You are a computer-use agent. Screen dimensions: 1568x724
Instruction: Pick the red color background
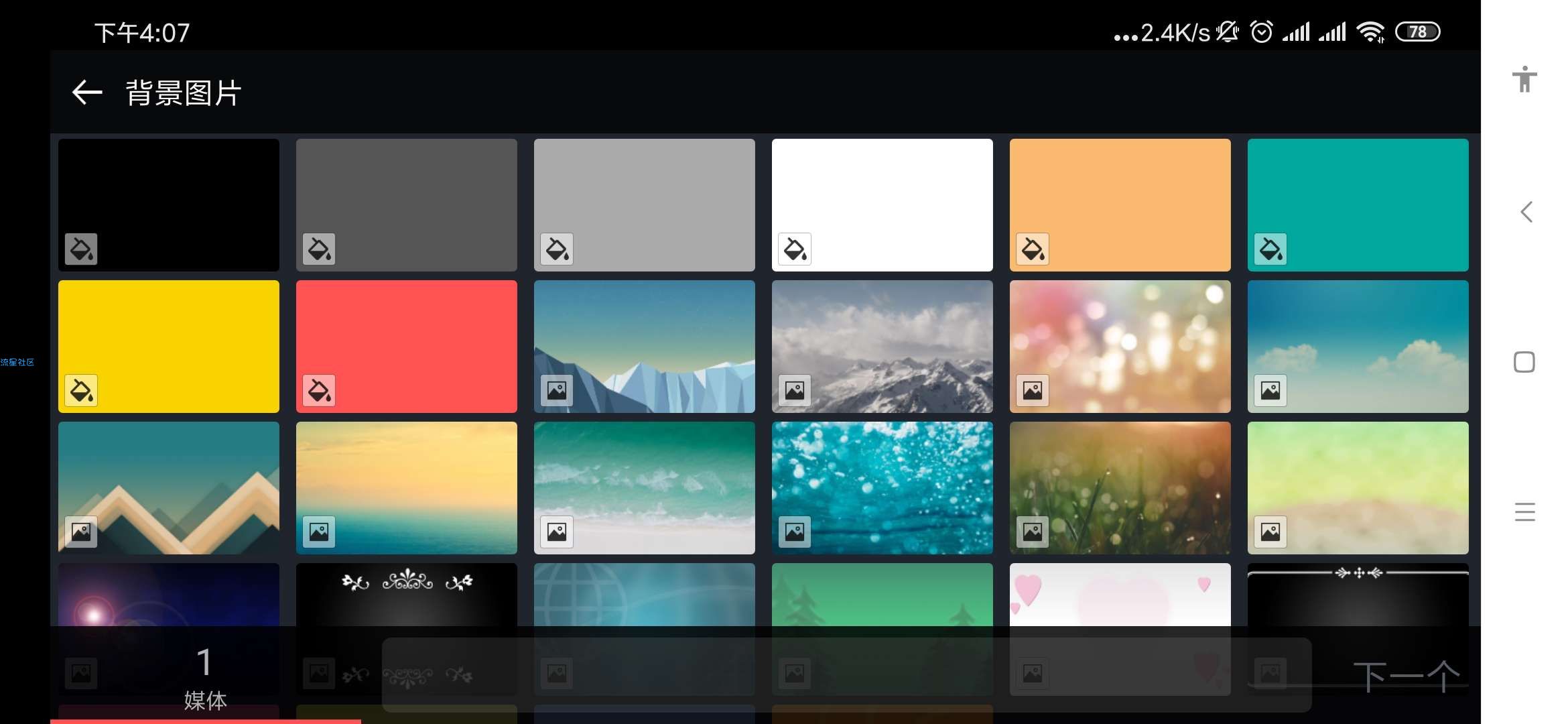tap(407, 347)
